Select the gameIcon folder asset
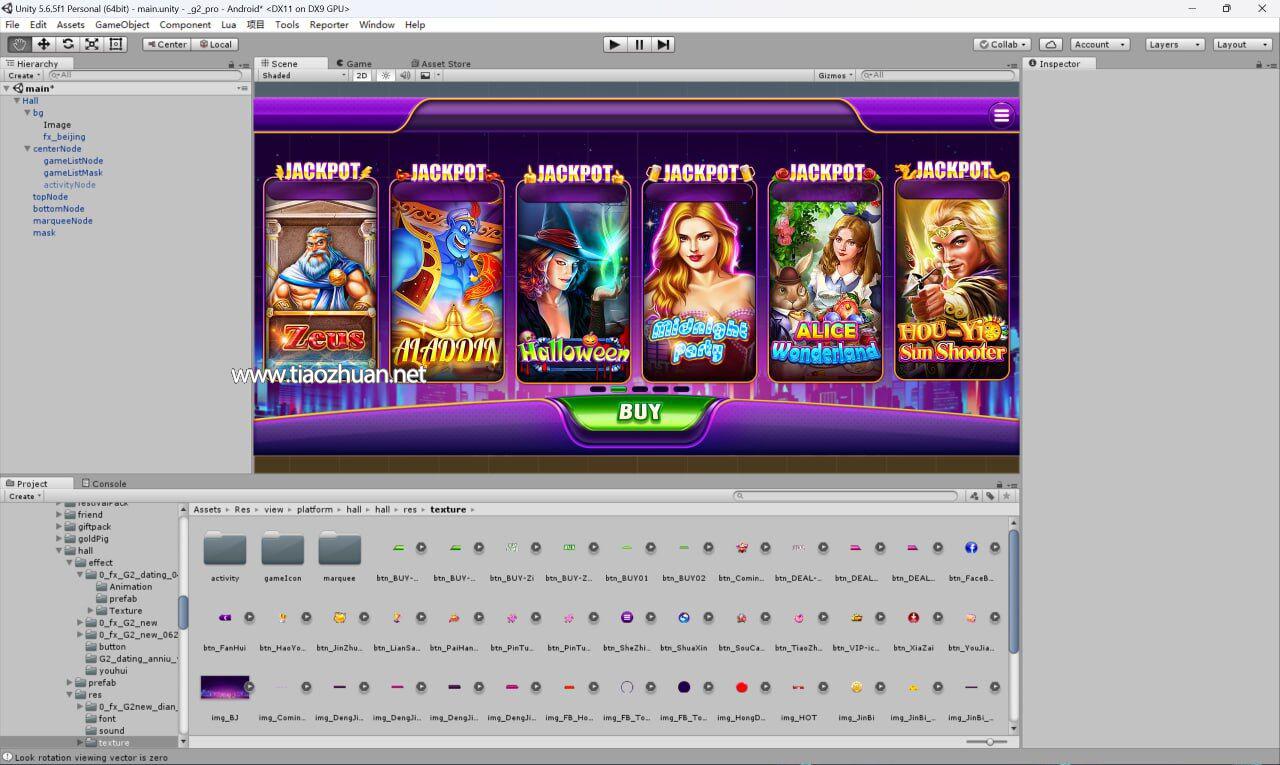 [283, 556]
